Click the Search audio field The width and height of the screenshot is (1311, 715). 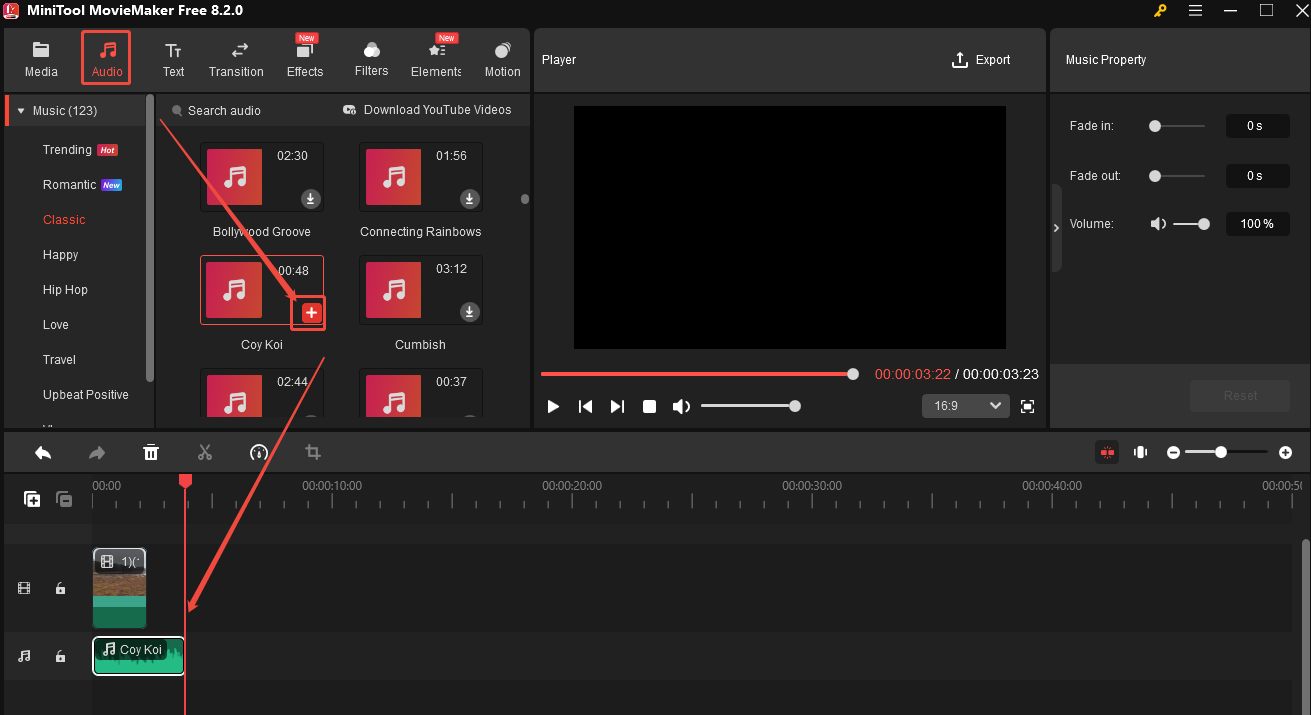tap(224, 111)
